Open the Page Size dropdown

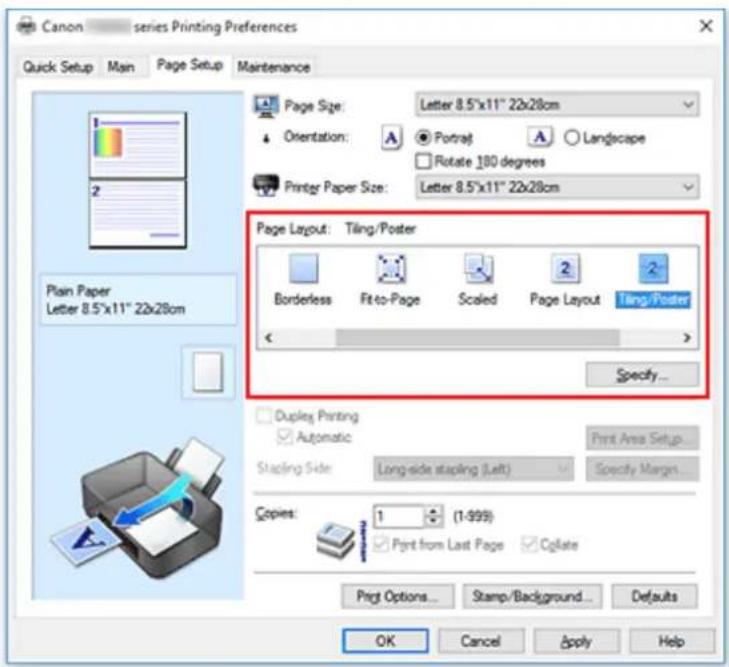557,105
